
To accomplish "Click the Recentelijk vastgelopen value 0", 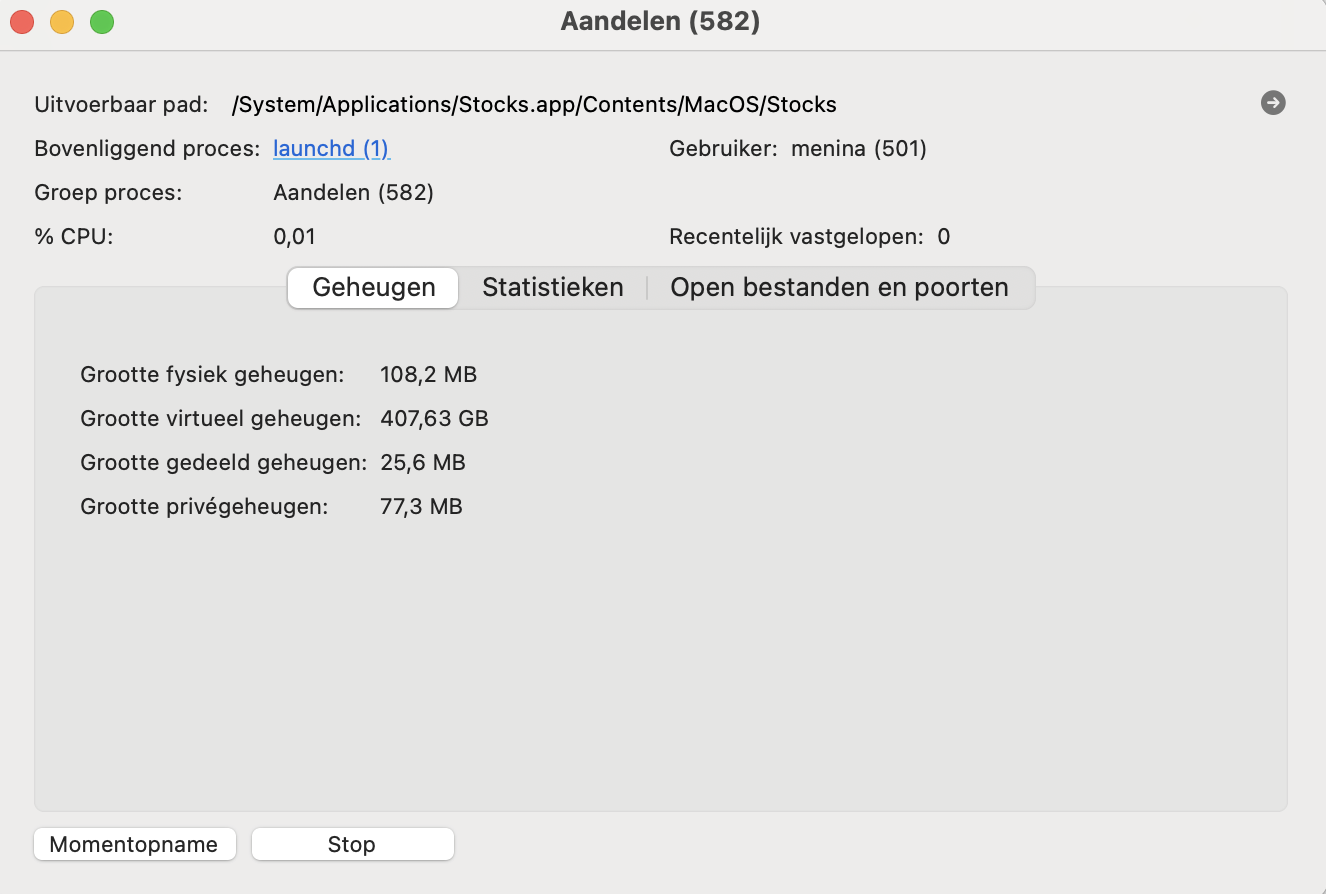I will [944, 236].
